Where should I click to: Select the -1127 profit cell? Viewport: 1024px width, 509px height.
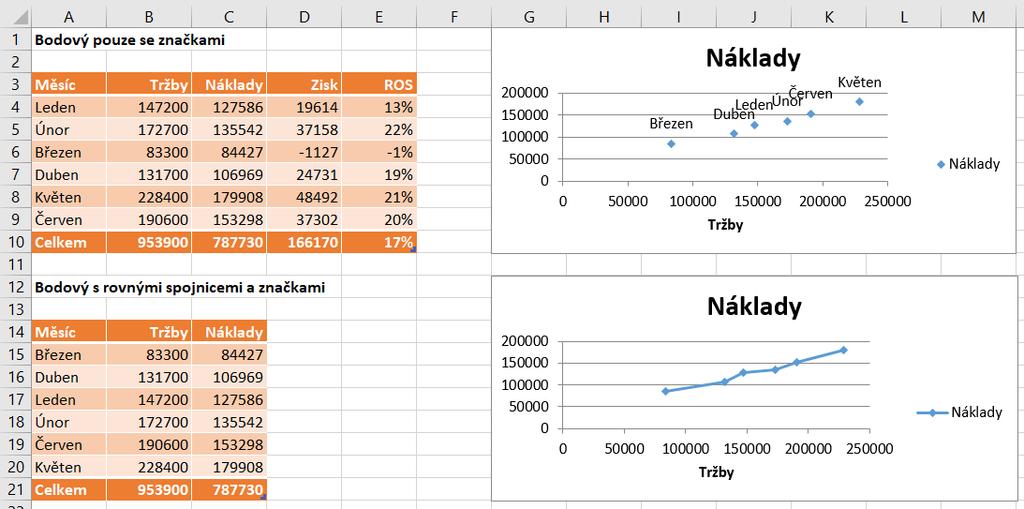click(x=304, y=152)
